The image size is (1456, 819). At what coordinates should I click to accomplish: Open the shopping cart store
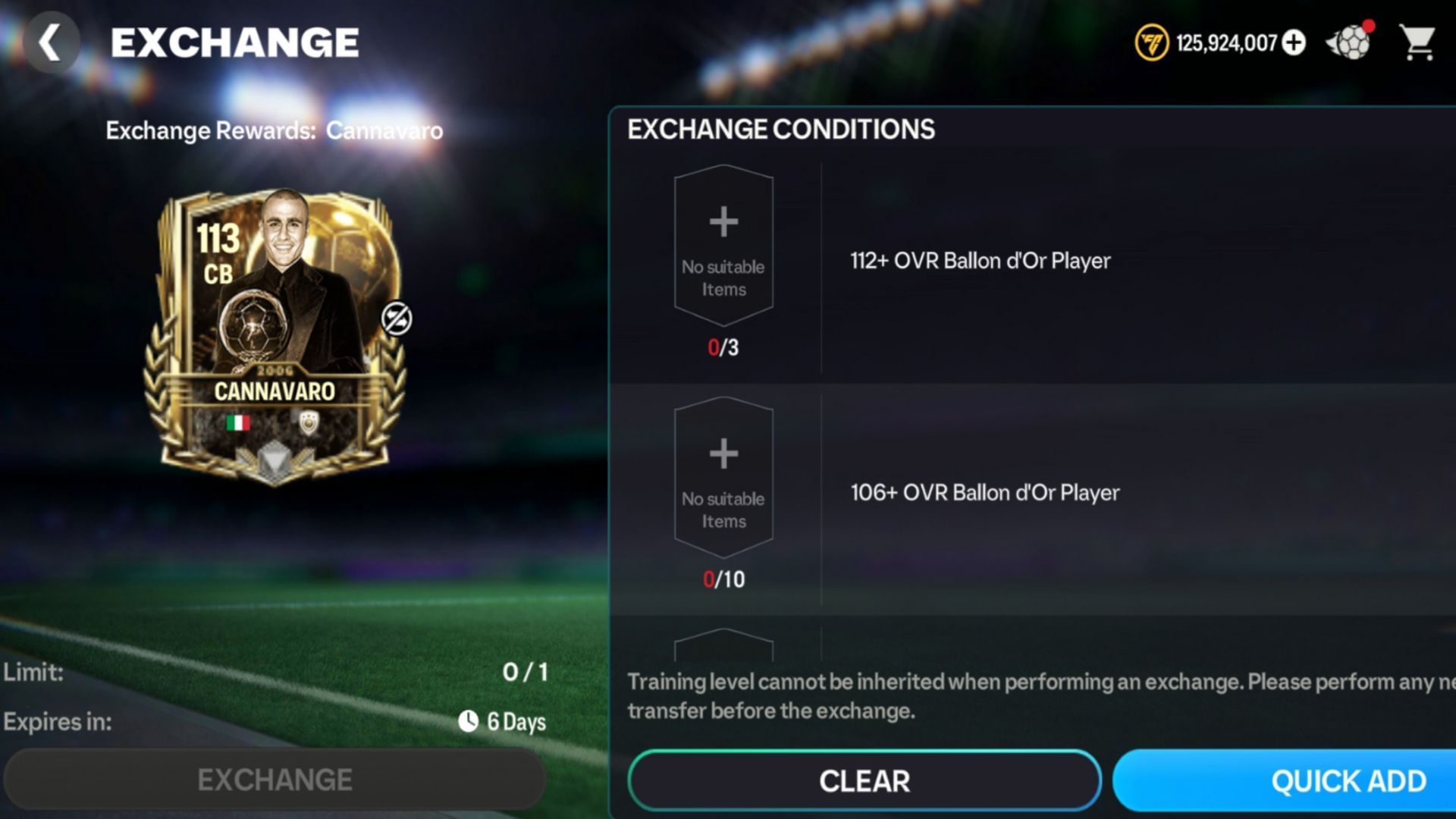1417,42
